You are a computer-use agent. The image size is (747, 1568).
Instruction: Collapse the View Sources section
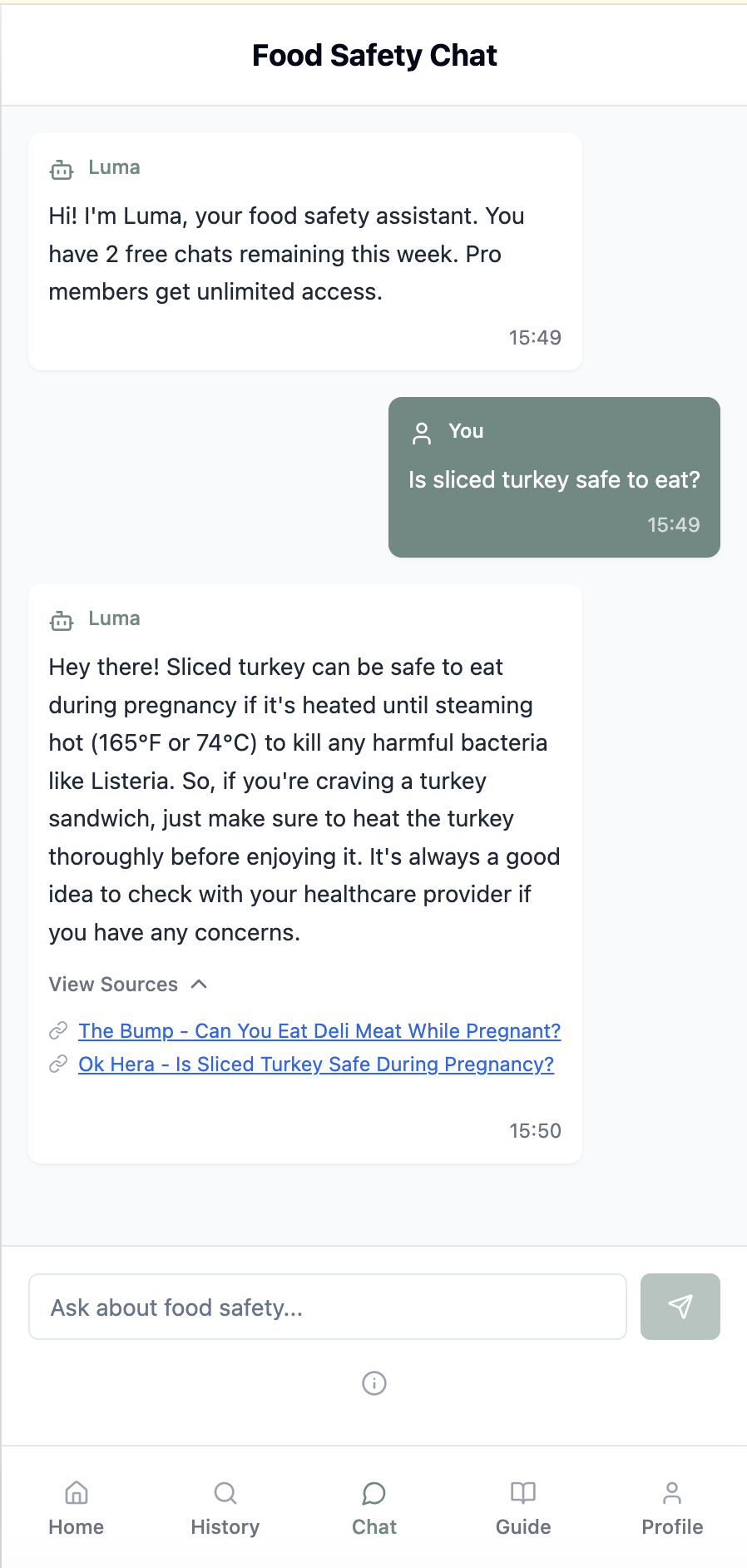(128, 985)
